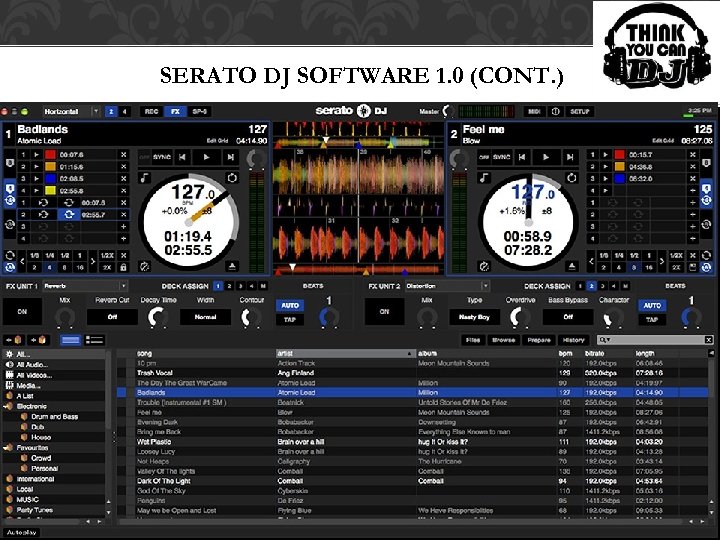Open the Prepare panel tab
This screenshot has width=720, height=540.
[539, 340]
